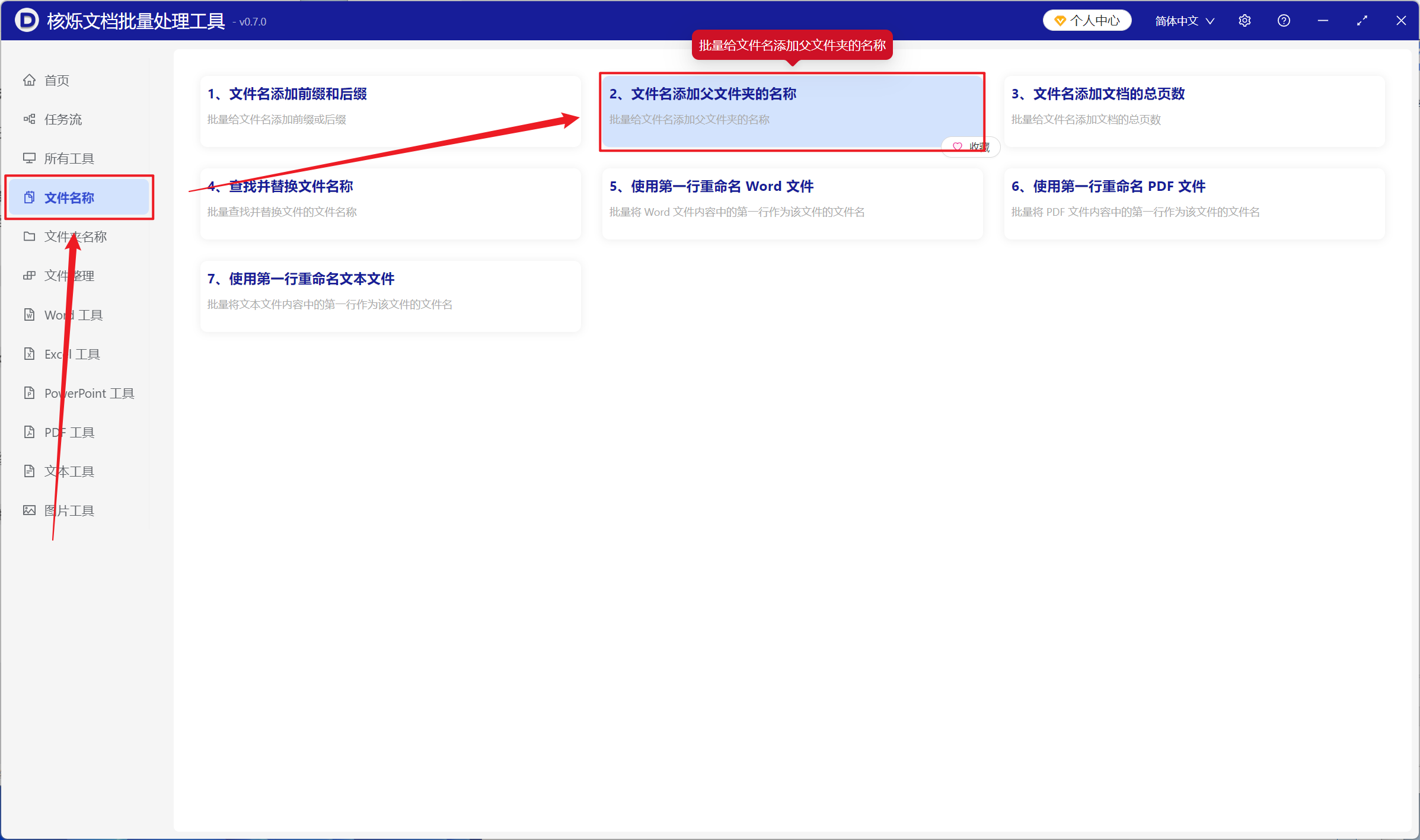The image size is (1420, 840).
Task: Click the image icon beside 图片工具
Action: (x=29, y=510)
